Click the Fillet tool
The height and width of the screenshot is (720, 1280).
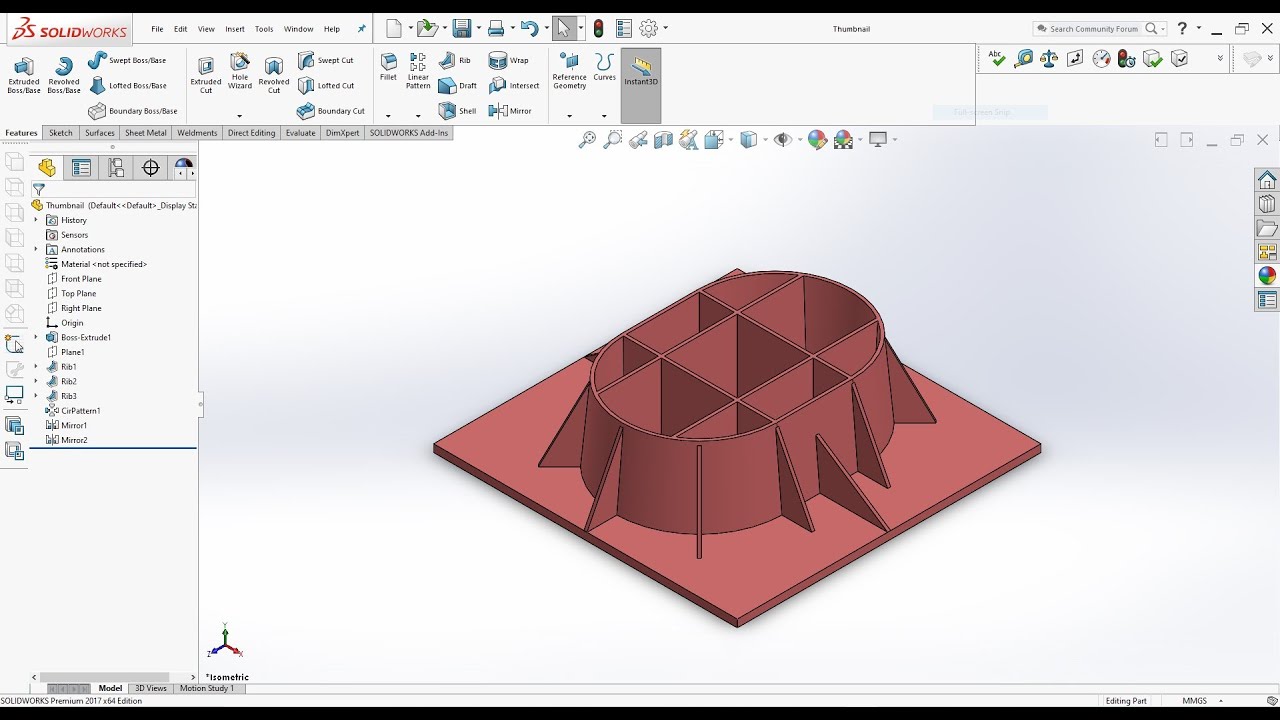coord(388,67)
